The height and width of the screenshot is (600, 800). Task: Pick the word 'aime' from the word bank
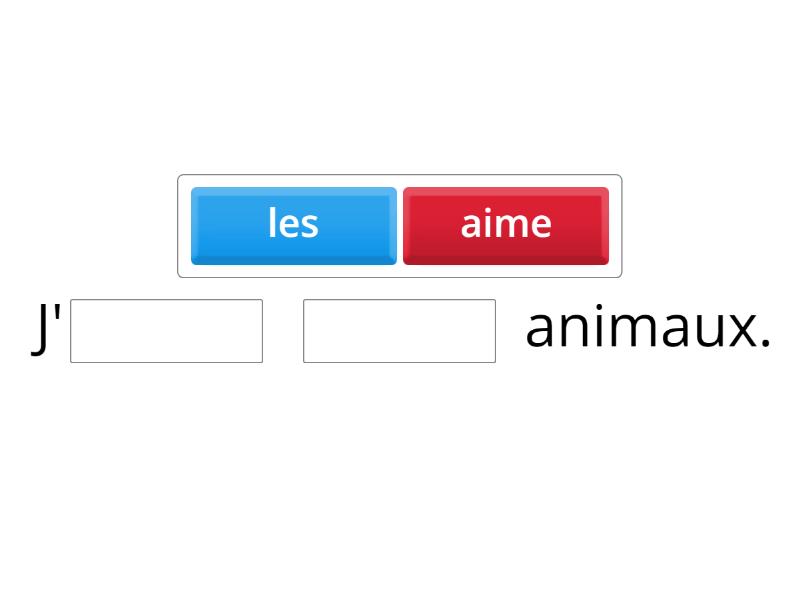[506, 224]
